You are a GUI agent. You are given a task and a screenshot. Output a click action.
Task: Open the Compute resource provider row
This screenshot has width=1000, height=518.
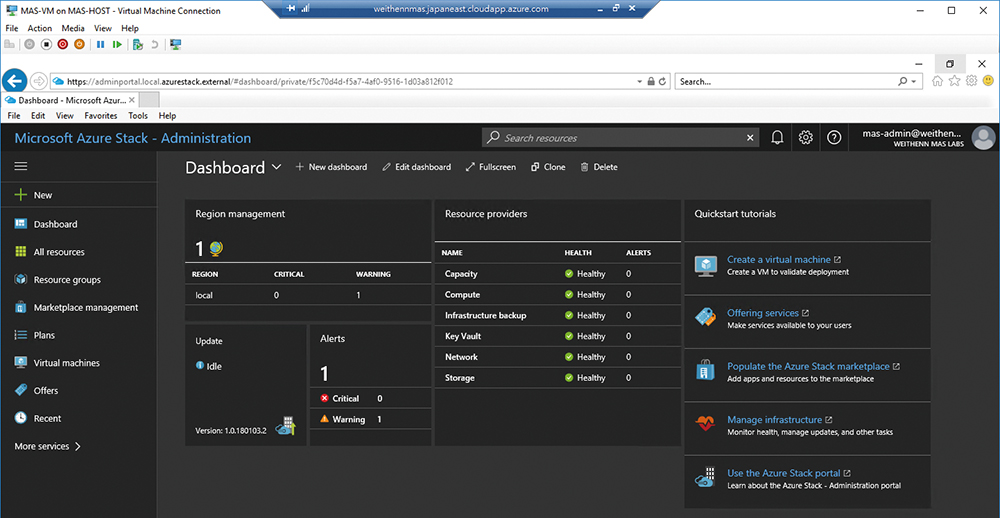(557, 295)
